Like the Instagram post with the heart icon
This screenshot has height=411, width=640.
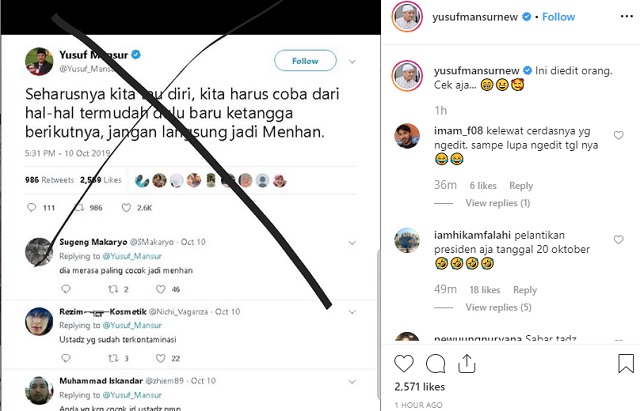point(404,363)
